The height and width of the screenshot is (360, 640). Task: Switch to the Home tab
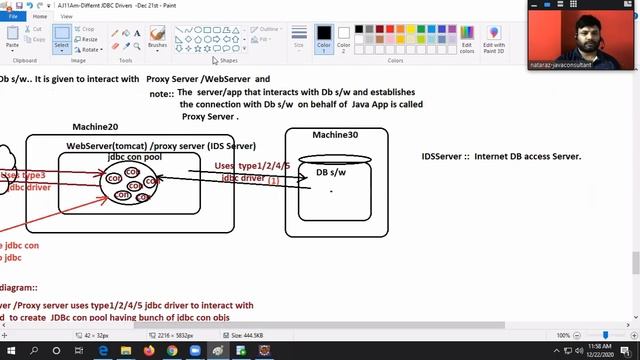point(40,16)
